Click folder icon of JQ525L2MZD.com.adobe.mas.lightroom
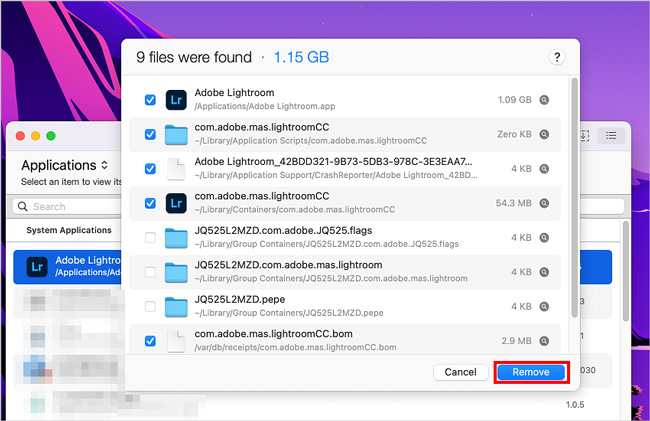This screenshot has width=650, height=421. point(176,272)
